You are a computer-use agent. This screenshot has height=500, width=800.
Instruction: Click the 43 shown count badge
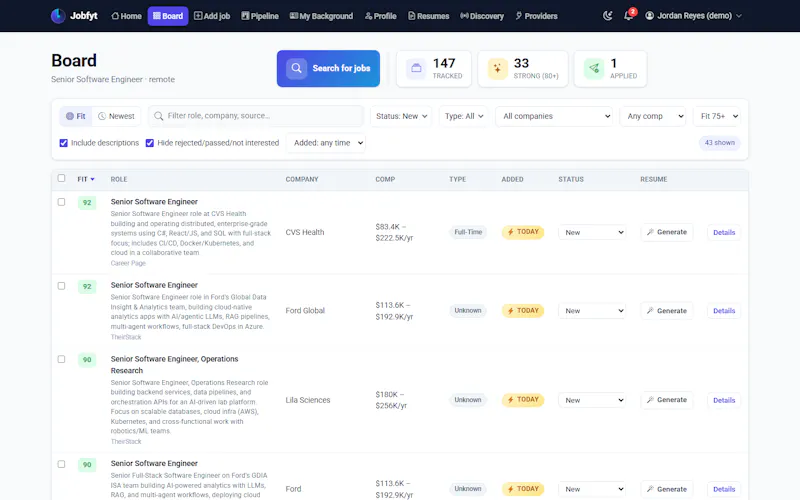(719, 143)
